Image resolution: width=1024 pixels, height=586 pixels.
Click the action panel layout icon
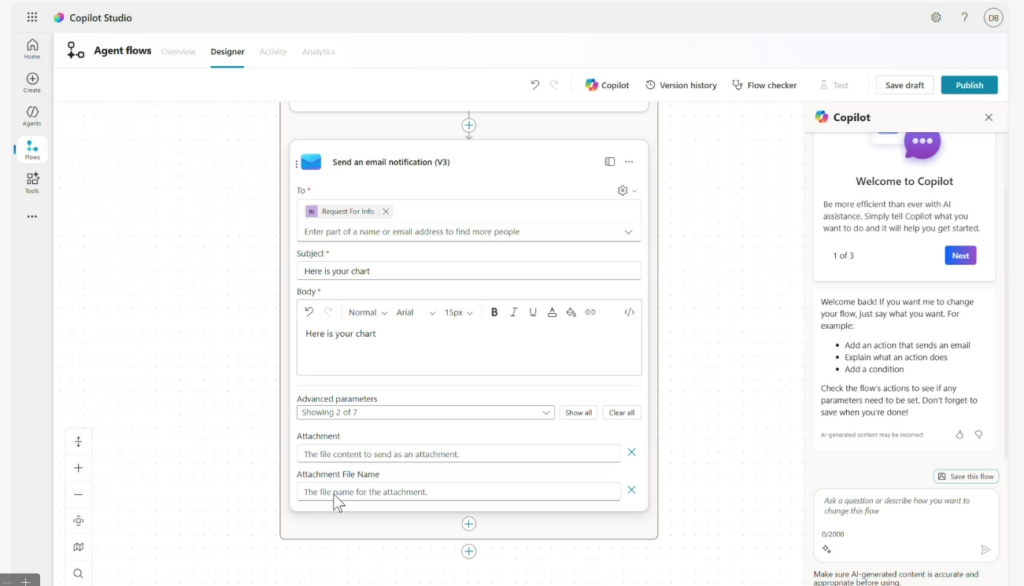tap(609, 162)
